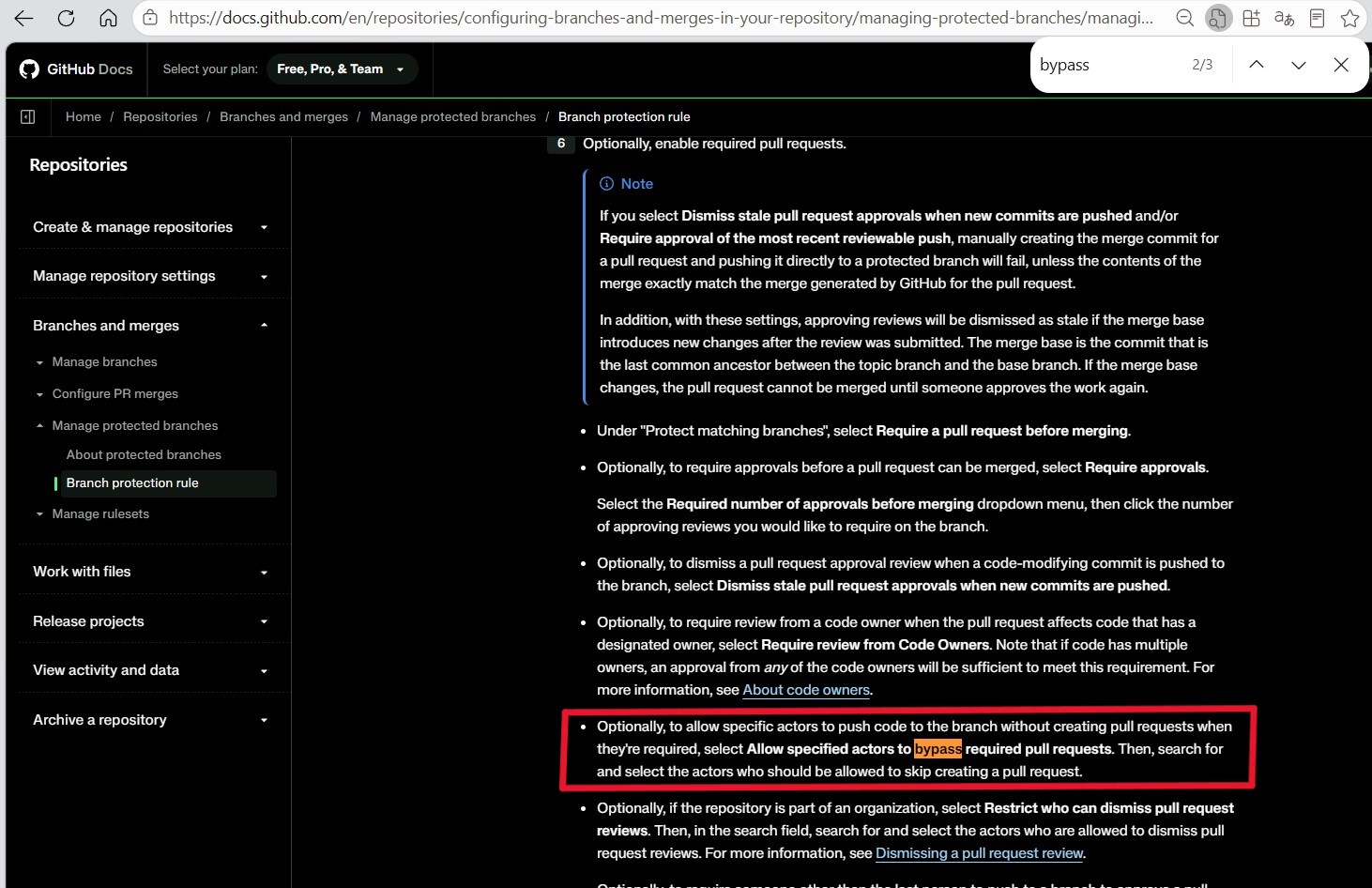This screenshot has width=1372, height=888.
Task: Open Manage protected branches breadcrumb link
Action: tap(453, 116)
